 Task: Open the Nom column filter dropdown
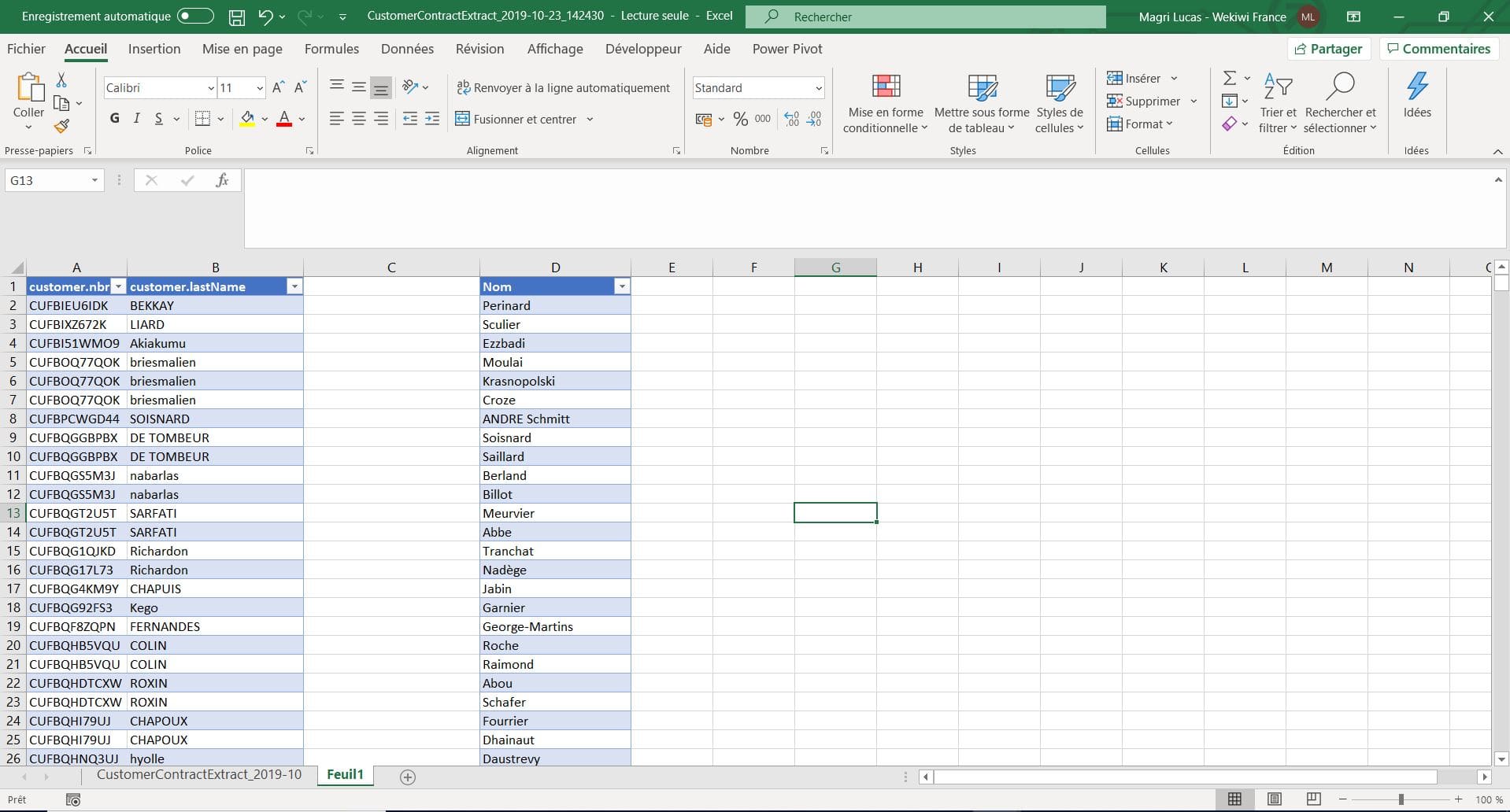pos(622,287)
